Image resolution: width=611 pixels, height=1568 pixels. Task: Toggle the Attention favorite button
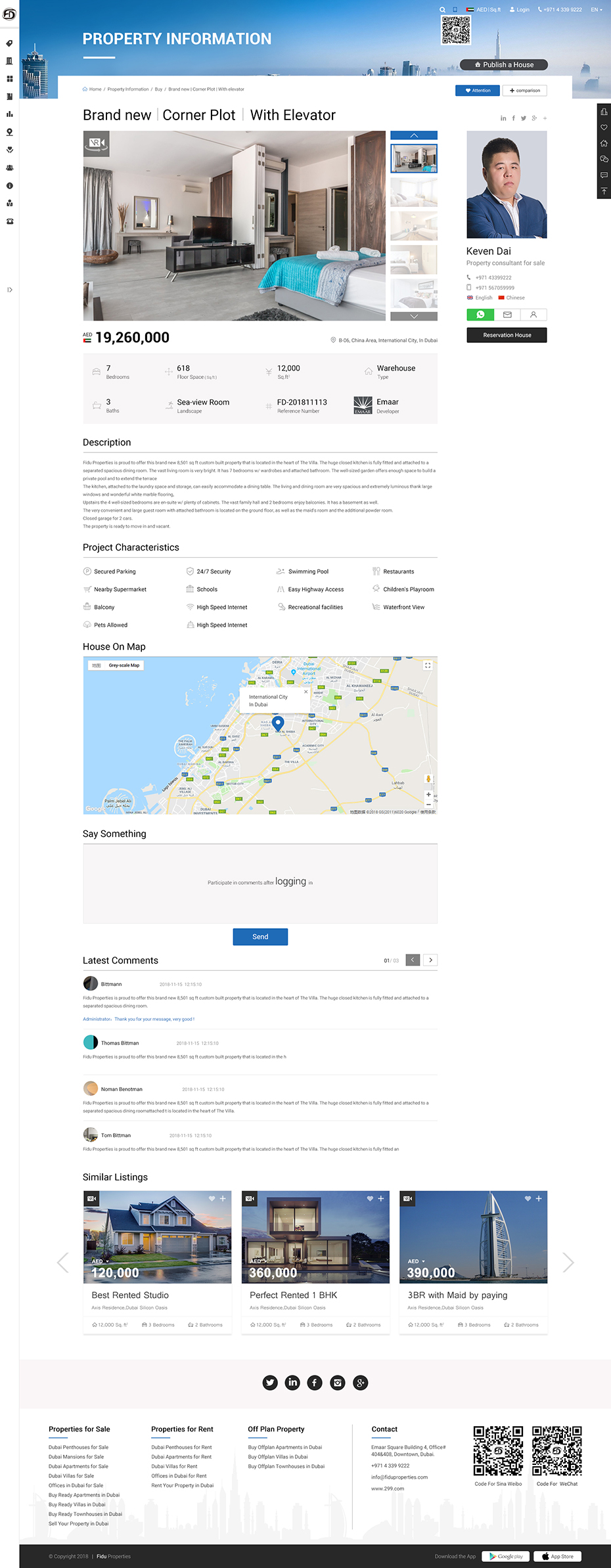pyautogui.click(x=478, y=91)
